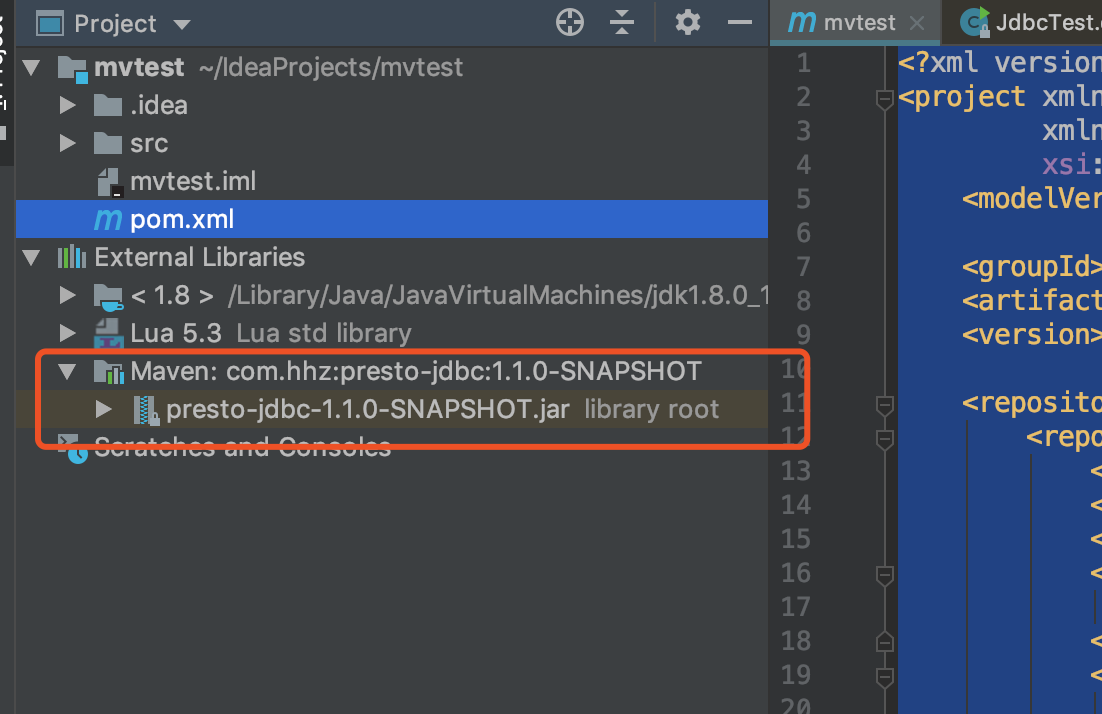Click the mvtest.iml file icon
1102x714 pixels.
110,182
